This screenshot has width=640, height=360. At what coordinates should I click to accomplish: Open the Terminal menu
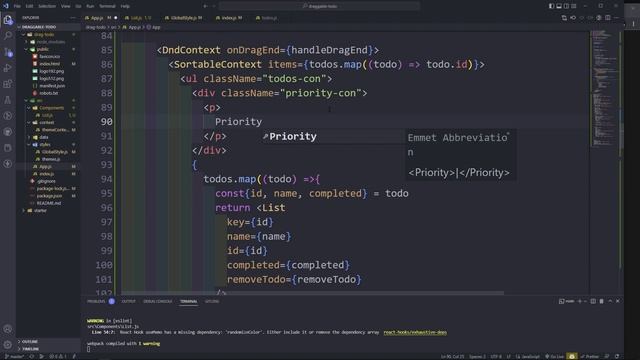coord(107,6)
